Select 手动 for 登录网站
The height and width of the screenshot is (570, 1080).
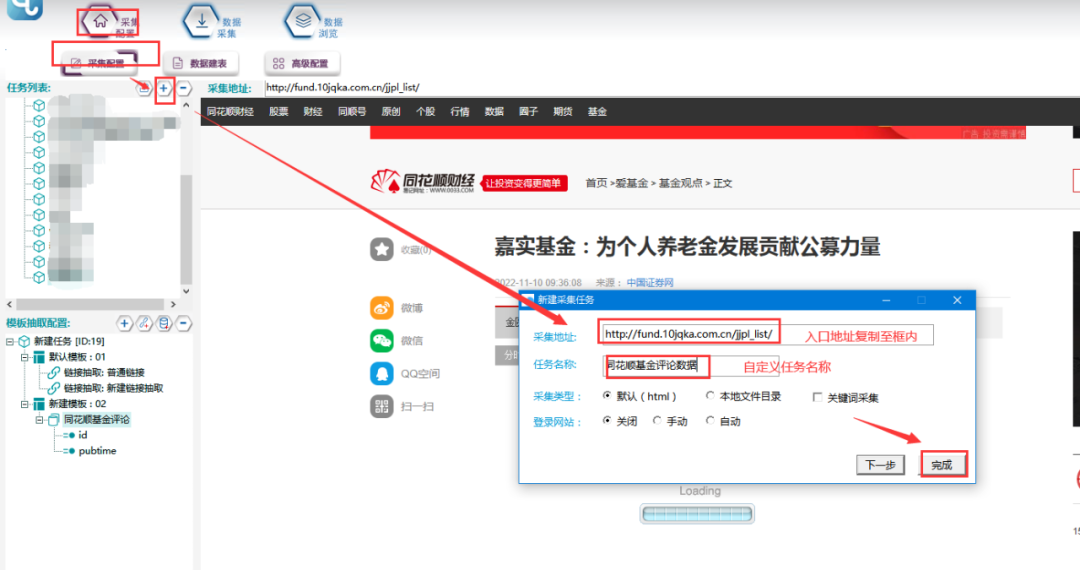(657, 421)
